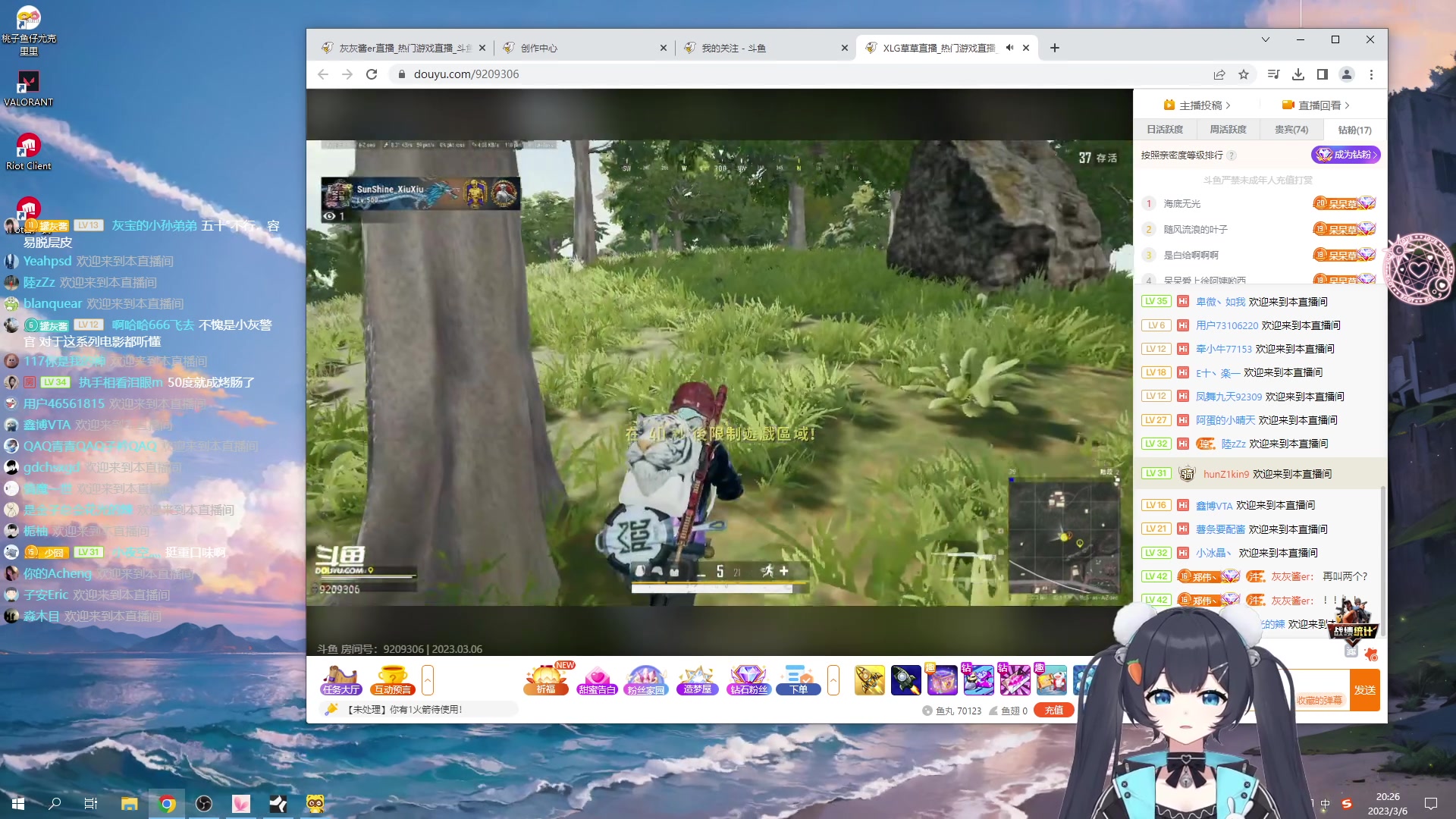Expand 直播回看 replay section
1456x819 pixels.
(x=1316, y=105)
